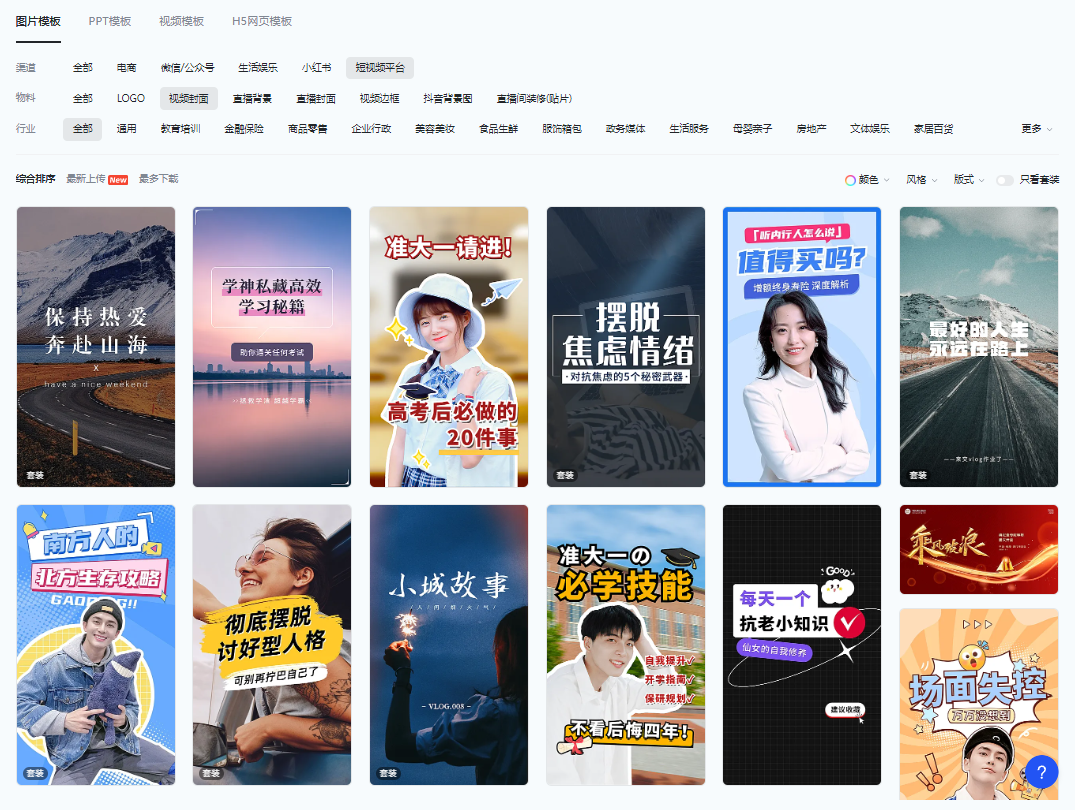The image size is (1075, 810).
Task: Choose the 直播背景 material filter
Action: point(252,98)
